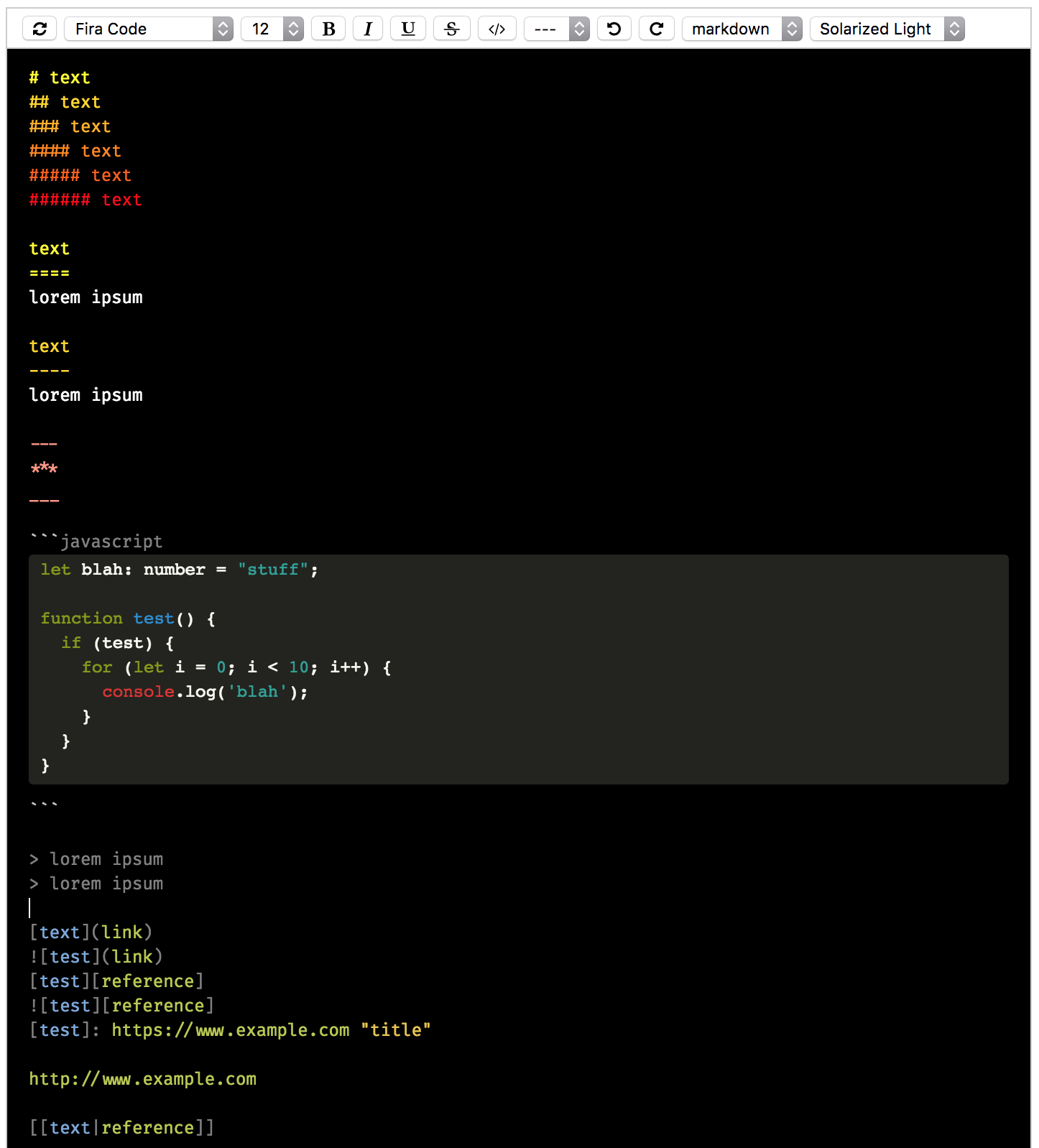Click the 'function test() {' code line
The image size is (1039, 1148).
point(128,619)
